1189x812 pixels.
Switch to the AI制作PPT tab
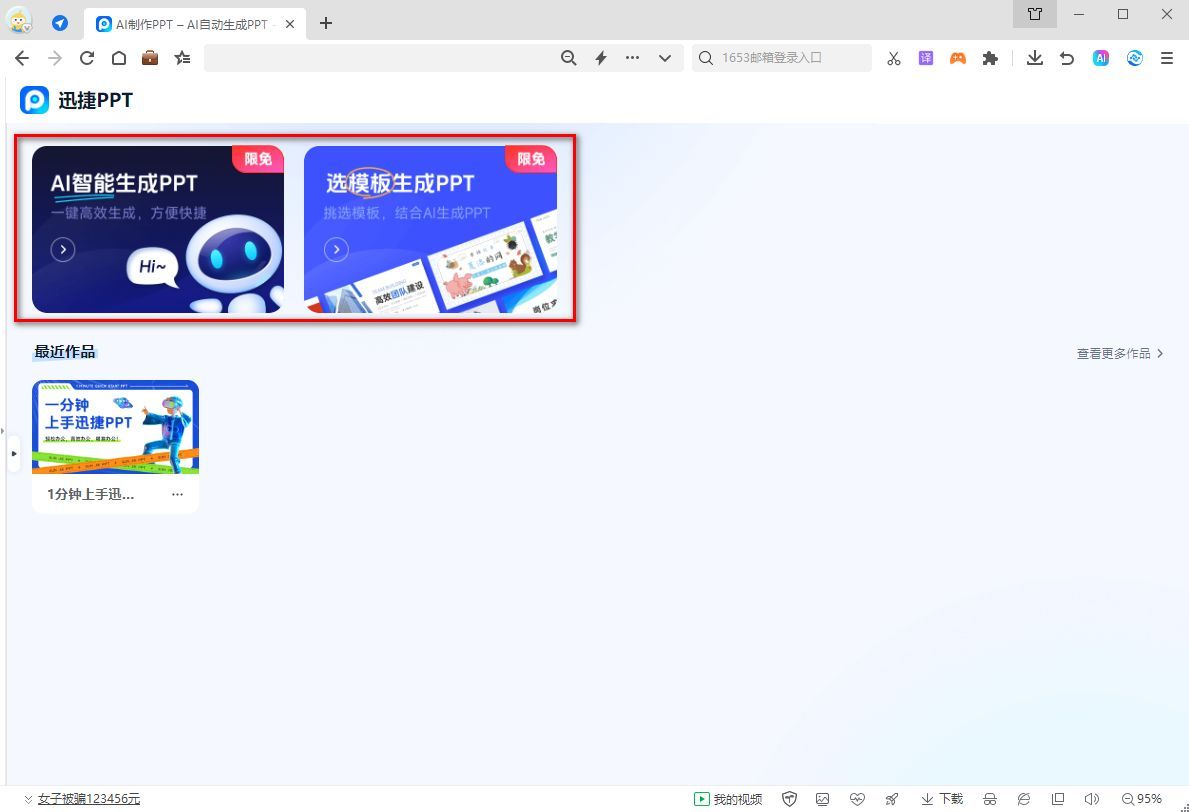tap(195, 24)
